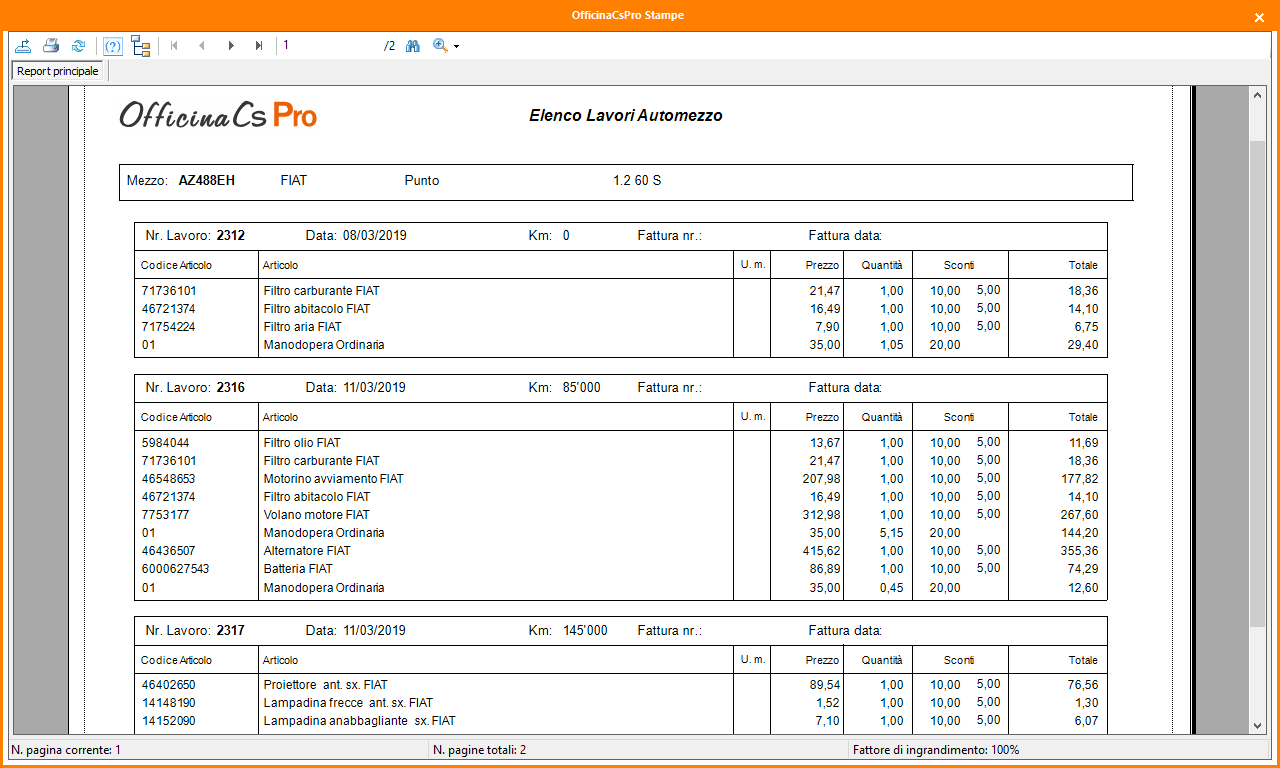1280x768 pixels.
Task: Click article code 46402650
Action: [x=169, y=685]
